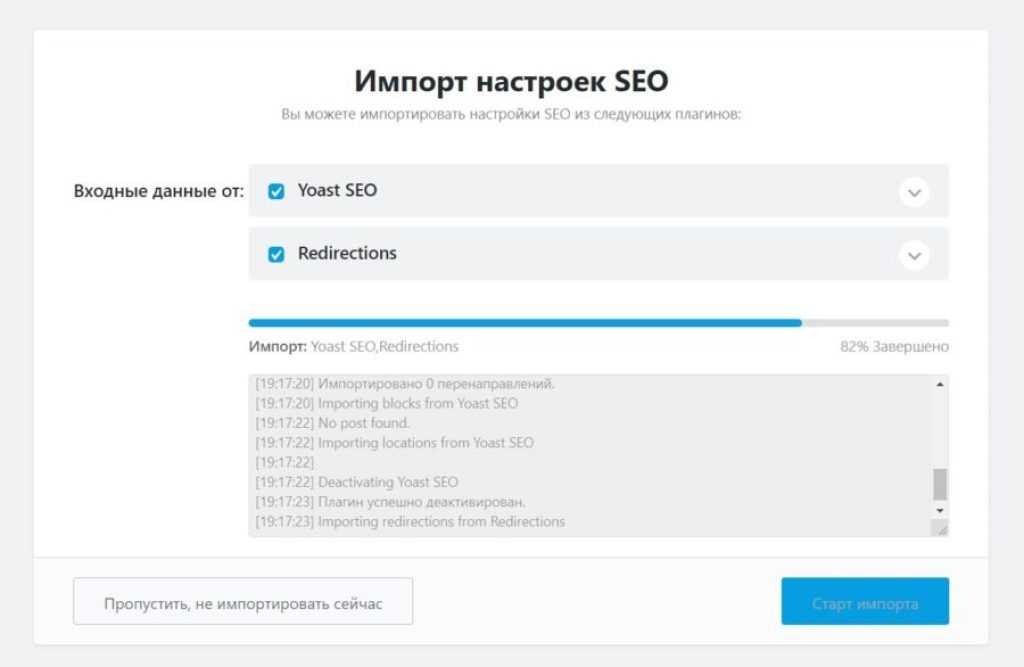The width and height of the screenshot is (1024, 667).
Task: Uncheck the Yoast SEO checkbox
Action: pos(276,191)
